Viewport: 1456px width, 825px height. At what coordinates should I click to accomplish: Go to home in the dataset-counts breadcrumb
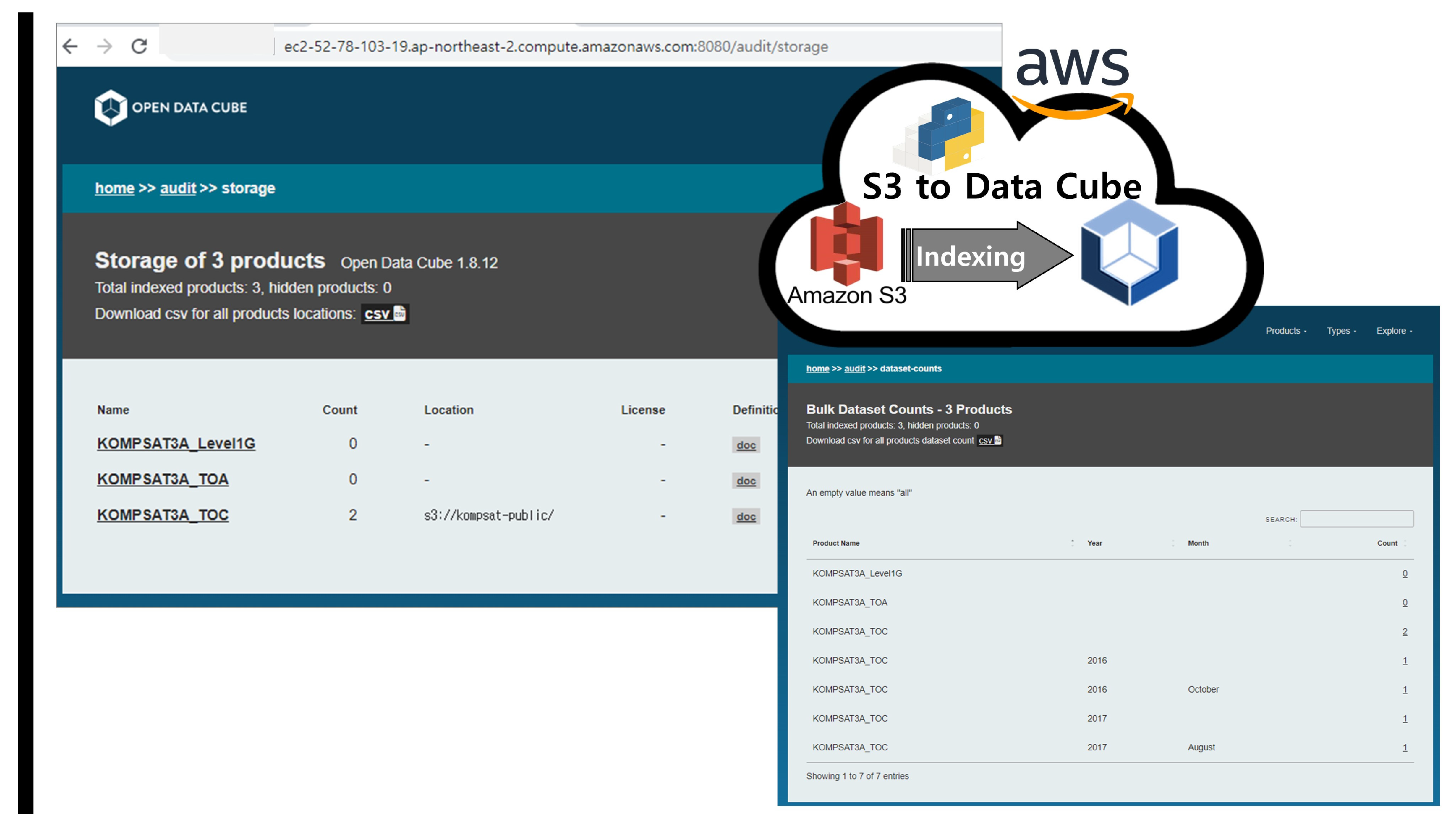pyautogui.click(x=817, y=368)
